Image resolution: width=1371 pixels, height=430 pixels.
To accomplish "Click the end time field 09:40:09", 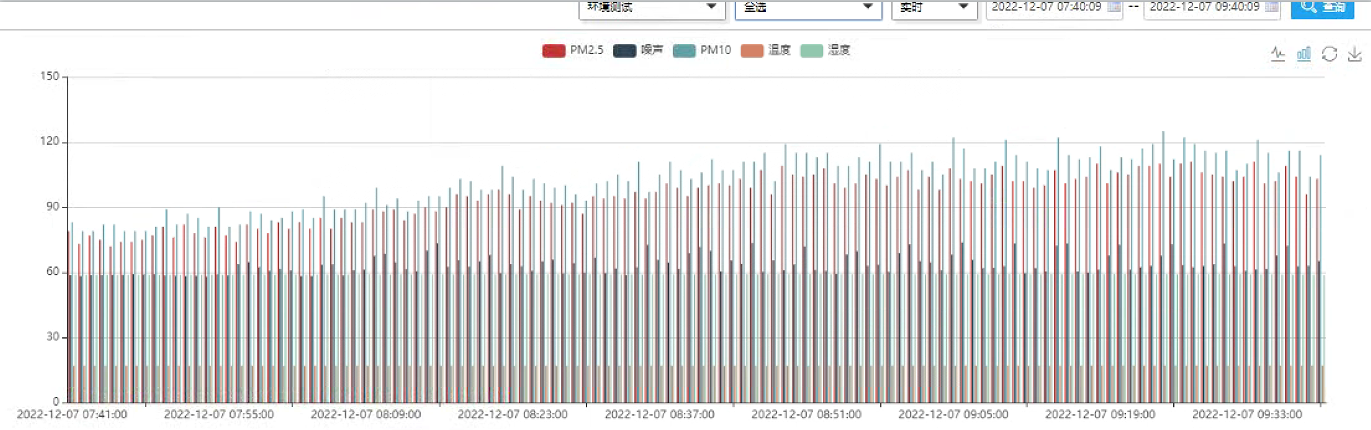I will (1202, 7).
